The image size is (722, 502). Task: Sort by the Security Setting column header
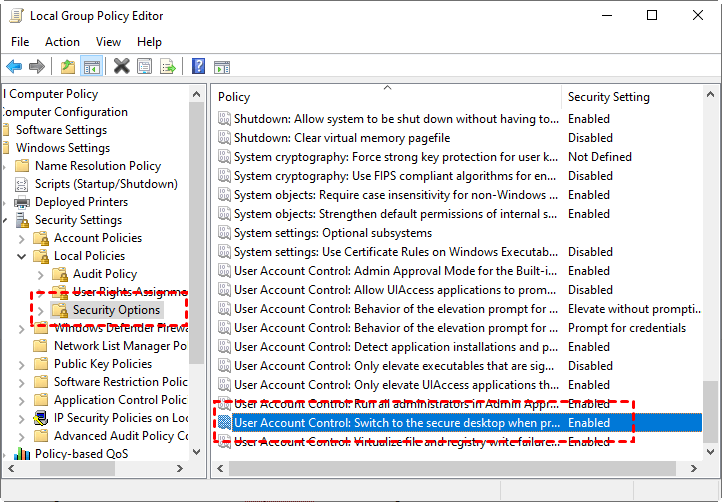(x=608, y=97)
